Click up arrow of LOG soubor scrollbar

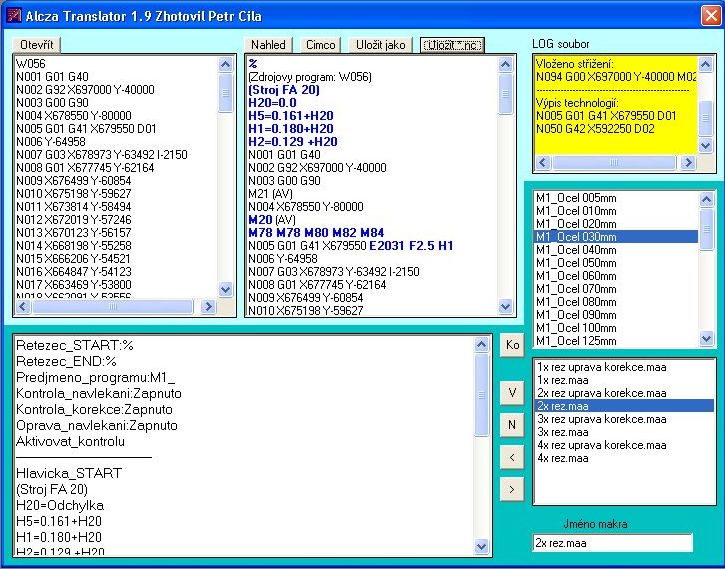(x=705, y=64)
